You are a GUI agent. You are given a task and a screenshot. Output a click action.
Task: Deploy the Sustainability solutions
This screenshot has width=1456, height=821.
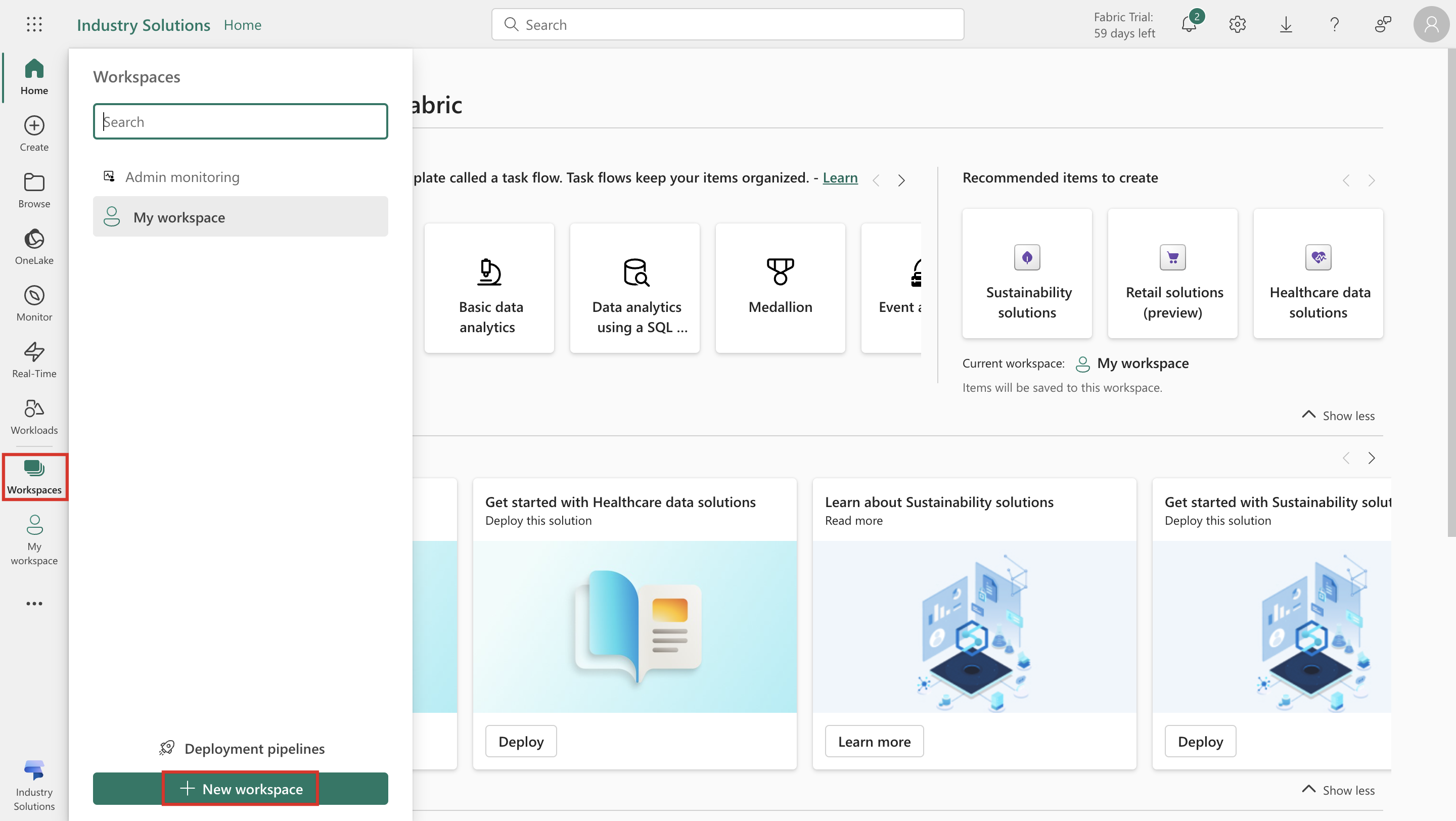point(1201,741)
